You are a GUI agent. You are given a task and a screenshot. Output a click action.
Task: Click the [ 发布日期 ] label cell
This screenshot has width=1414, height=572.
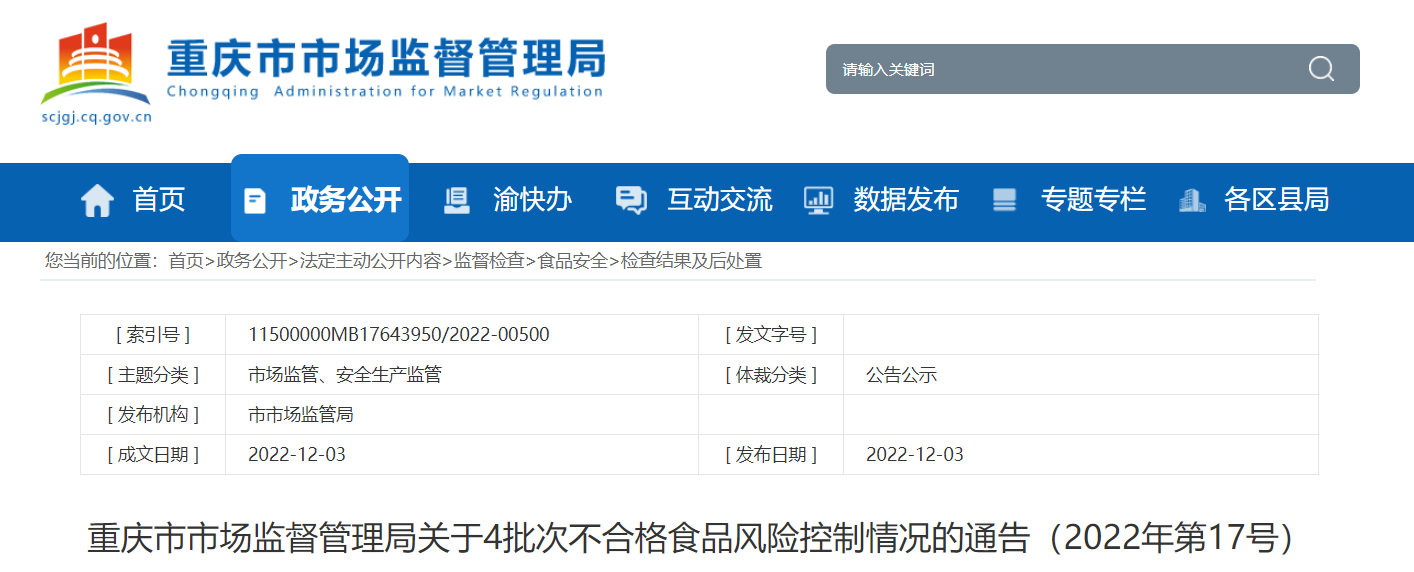771,455
